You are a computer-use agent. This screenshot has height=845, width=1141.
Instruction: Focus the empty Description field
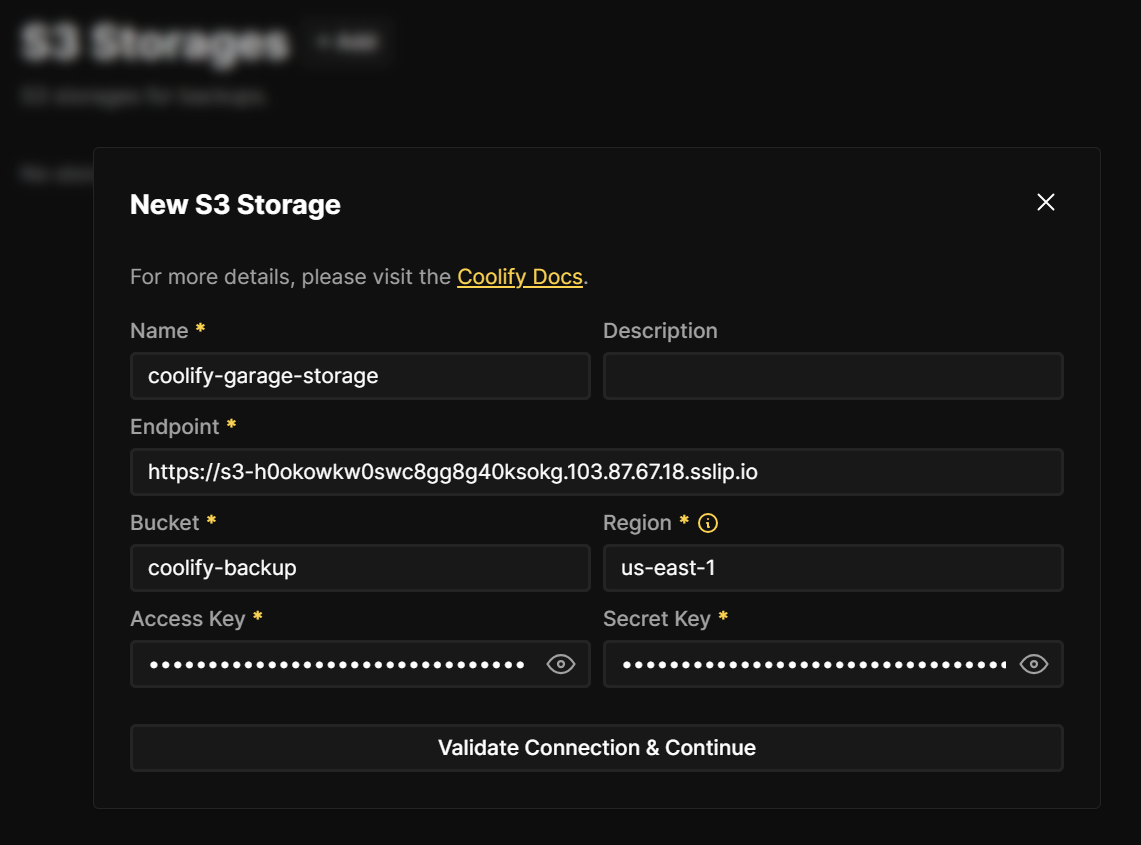[x=833, y=376]
